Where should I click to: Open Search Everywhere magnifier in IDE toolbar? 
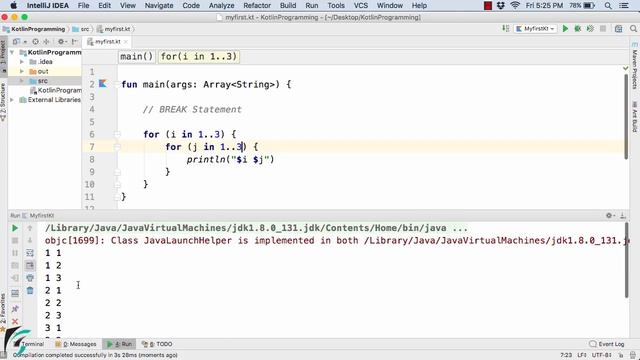point(633,29)
